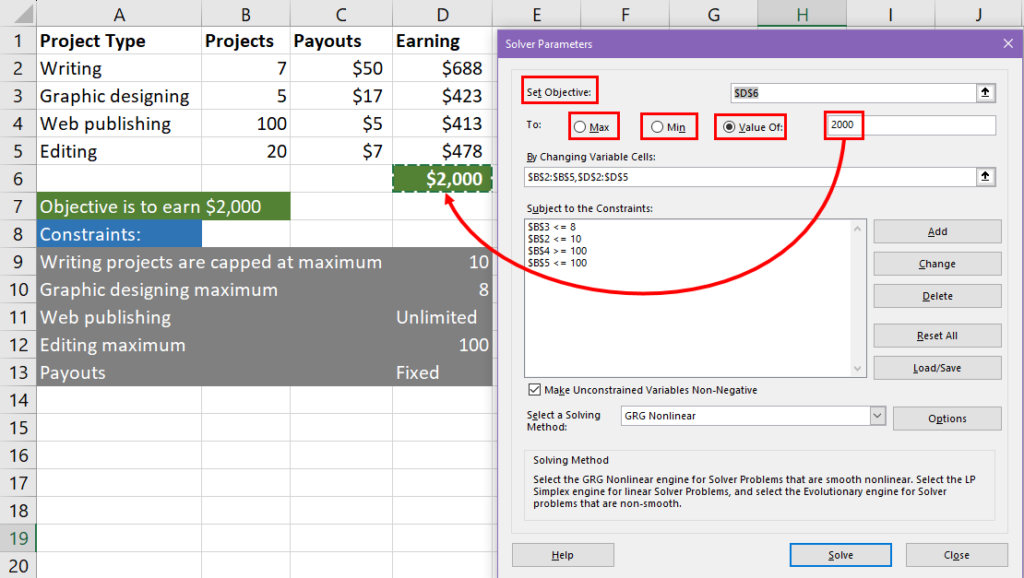Click the Value Of field containing 2000
The image size is (1024, 578).
(911, 125)
